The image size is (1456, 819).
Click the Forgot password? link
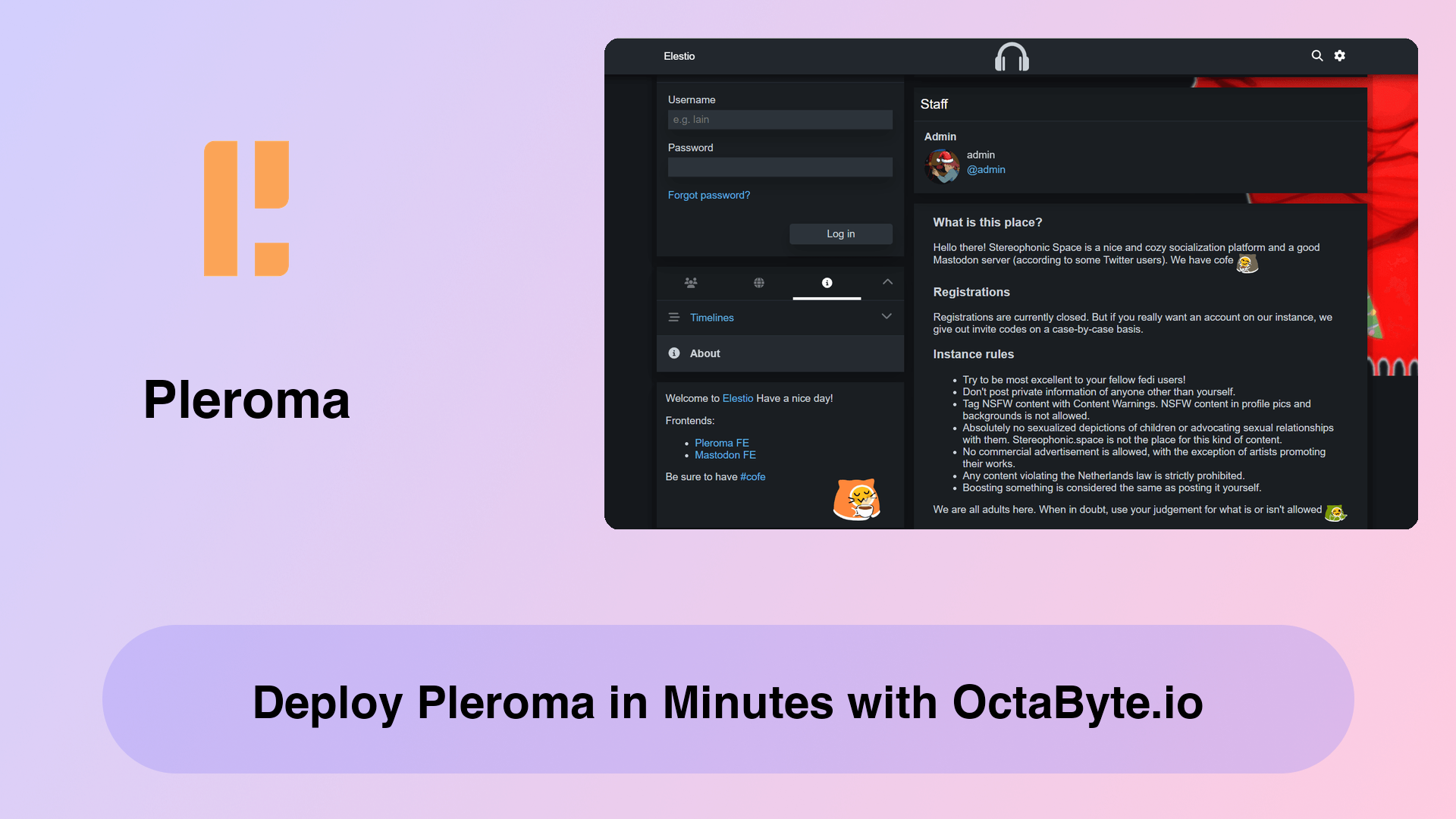708,195
